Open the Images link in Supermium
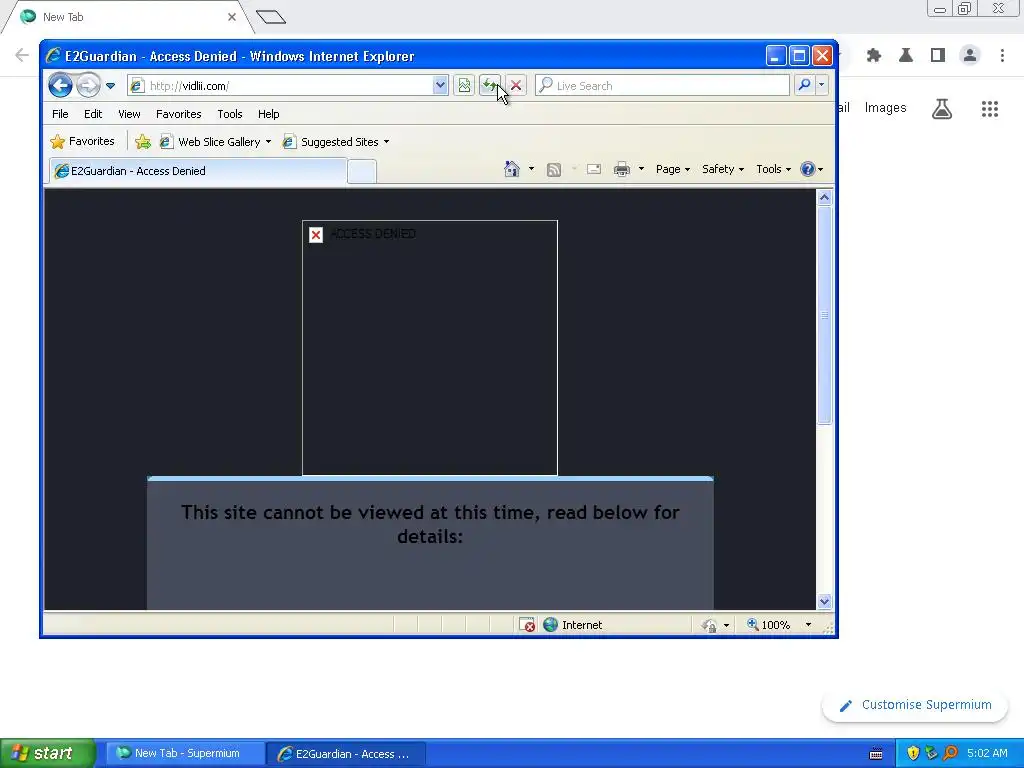Image resolution: width=1024 pixels, height=768 pixels. pyautogui.click(x=886, y=108)
